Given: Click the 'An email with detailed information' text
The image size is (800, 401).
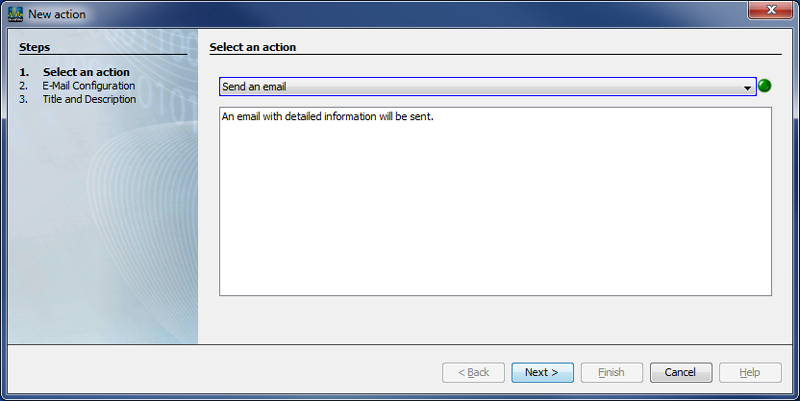Looking at the screenshot, I should click(x=327, y=117).
